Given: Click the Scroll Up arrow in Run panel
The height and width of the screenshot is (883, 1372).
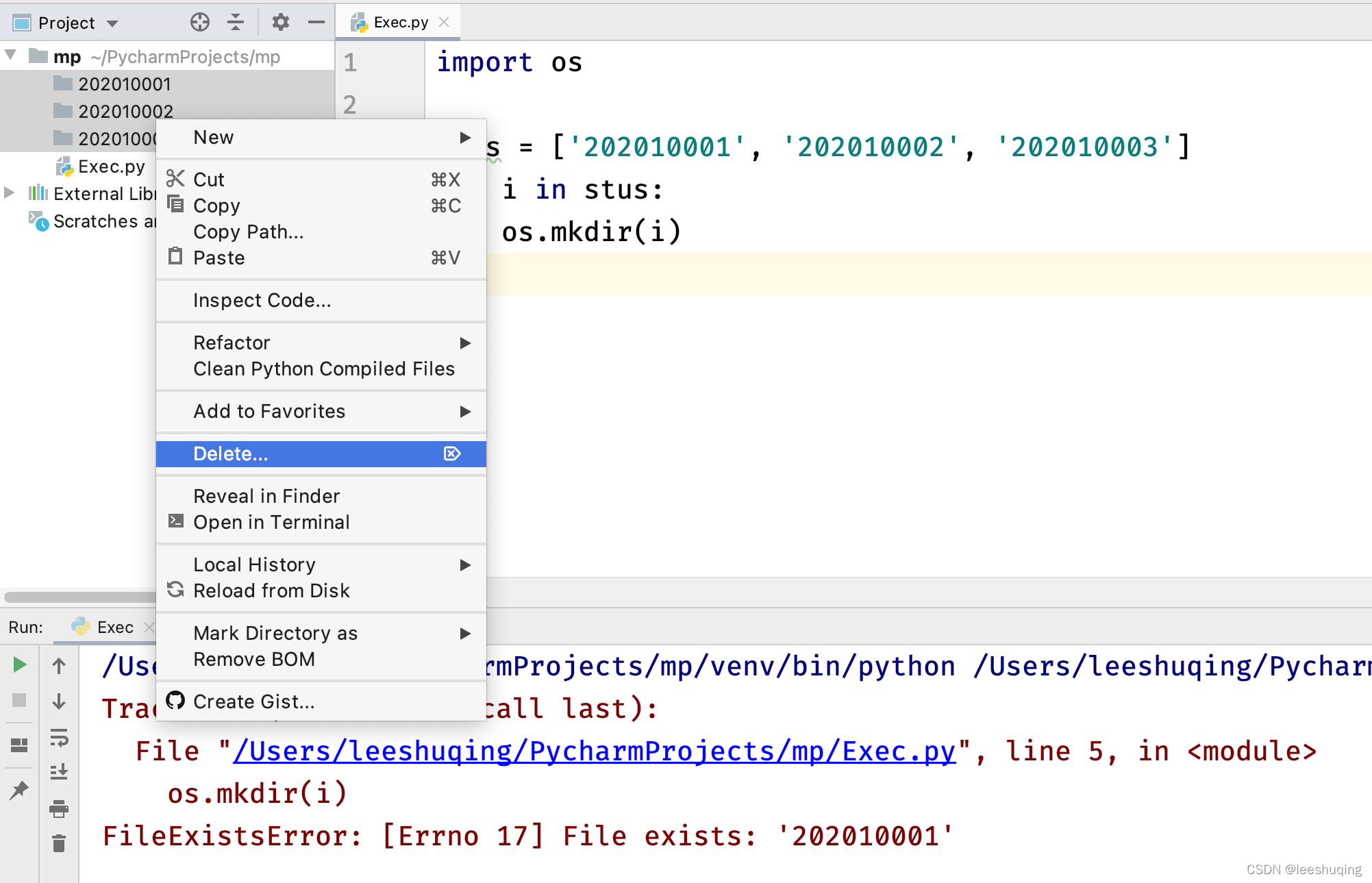Looking at the screenshot, I should tap(59, 665).
